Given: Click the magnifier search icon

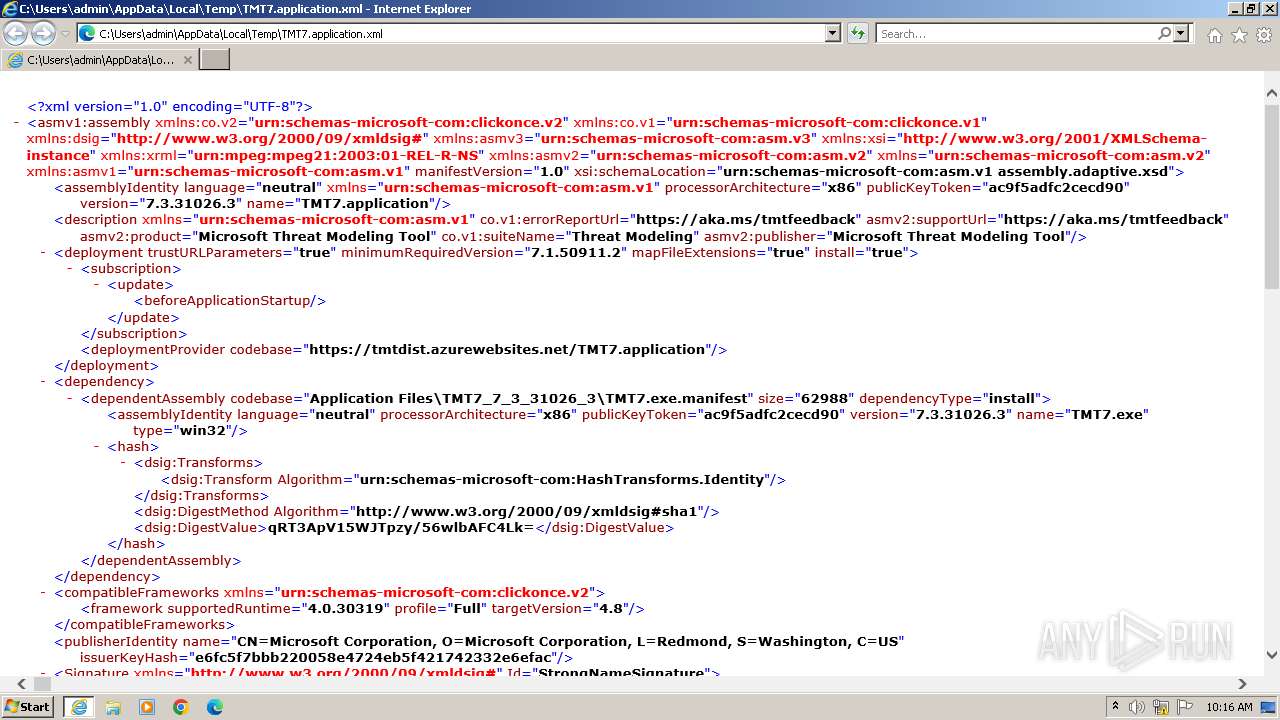Looking at the screenshot, I should tap(1164, 33).
